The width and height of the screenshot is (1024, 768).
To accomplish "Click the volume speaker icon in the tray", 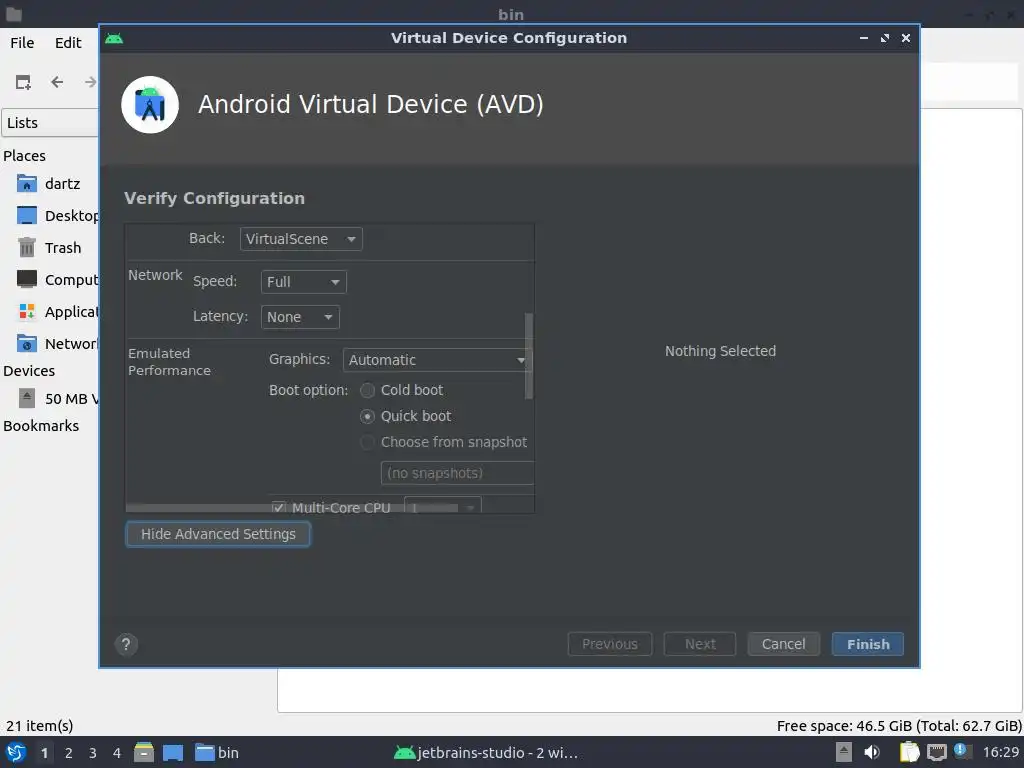I will [x=872, y=752].
